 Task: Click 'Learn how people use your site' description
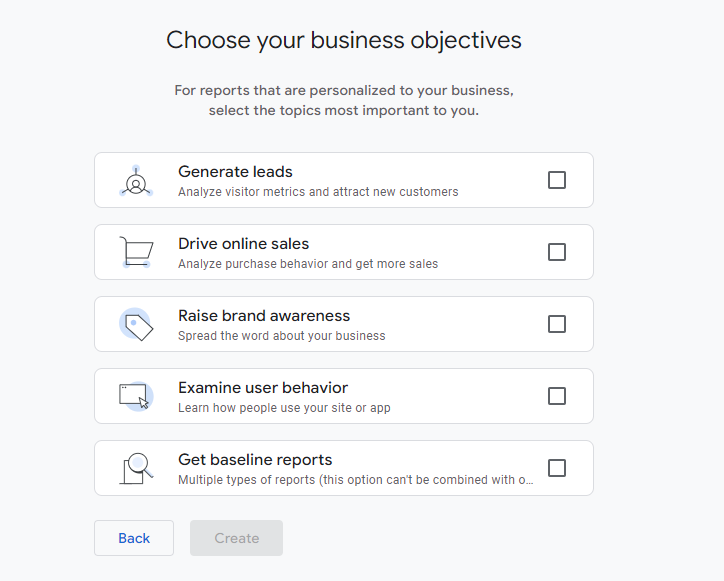tap(284, 408)
